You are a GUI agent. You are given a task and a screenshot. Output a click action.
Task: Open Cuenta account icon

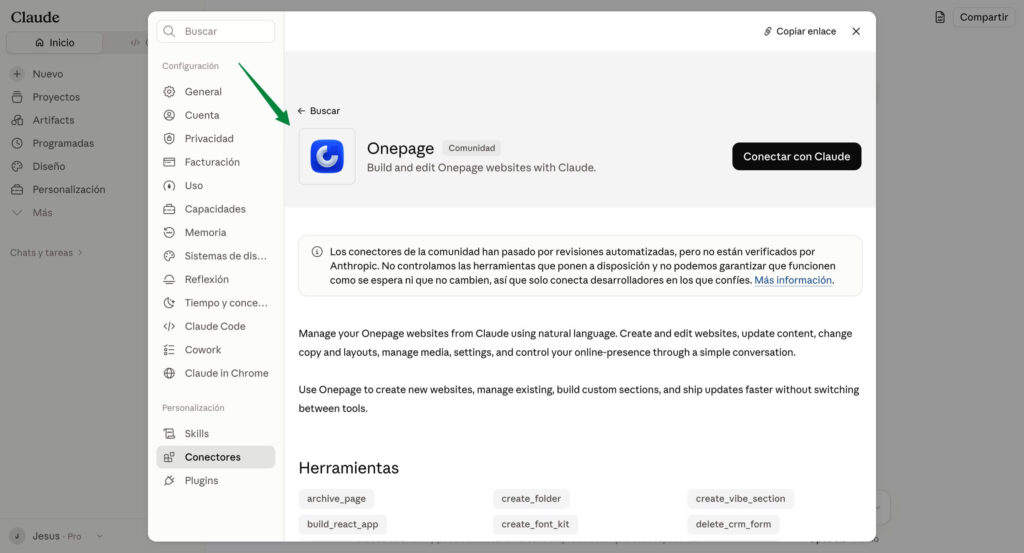tap(169, 115)
